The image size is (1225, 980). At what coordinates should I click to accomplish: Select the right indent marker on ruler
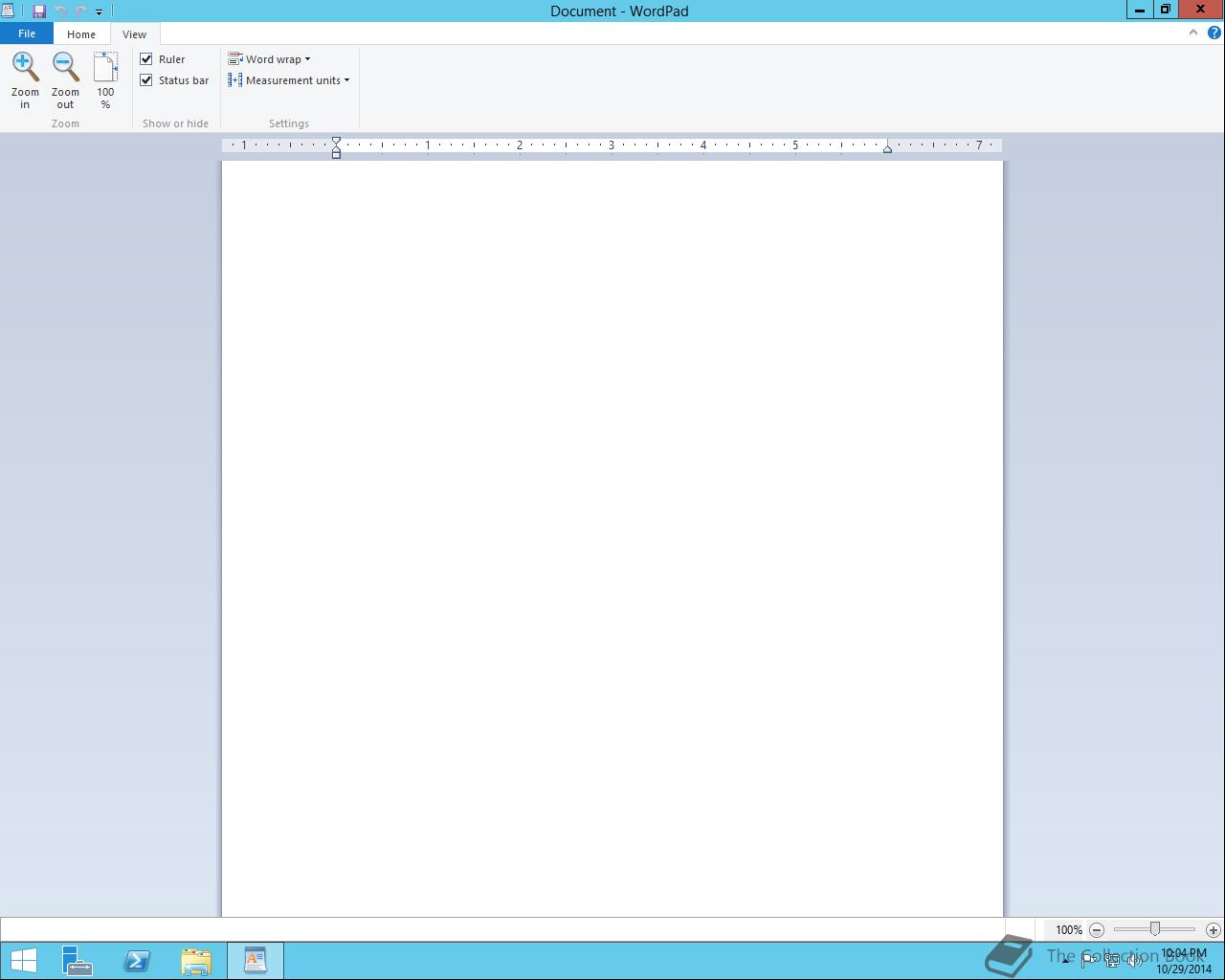click(x=887, y=148)
